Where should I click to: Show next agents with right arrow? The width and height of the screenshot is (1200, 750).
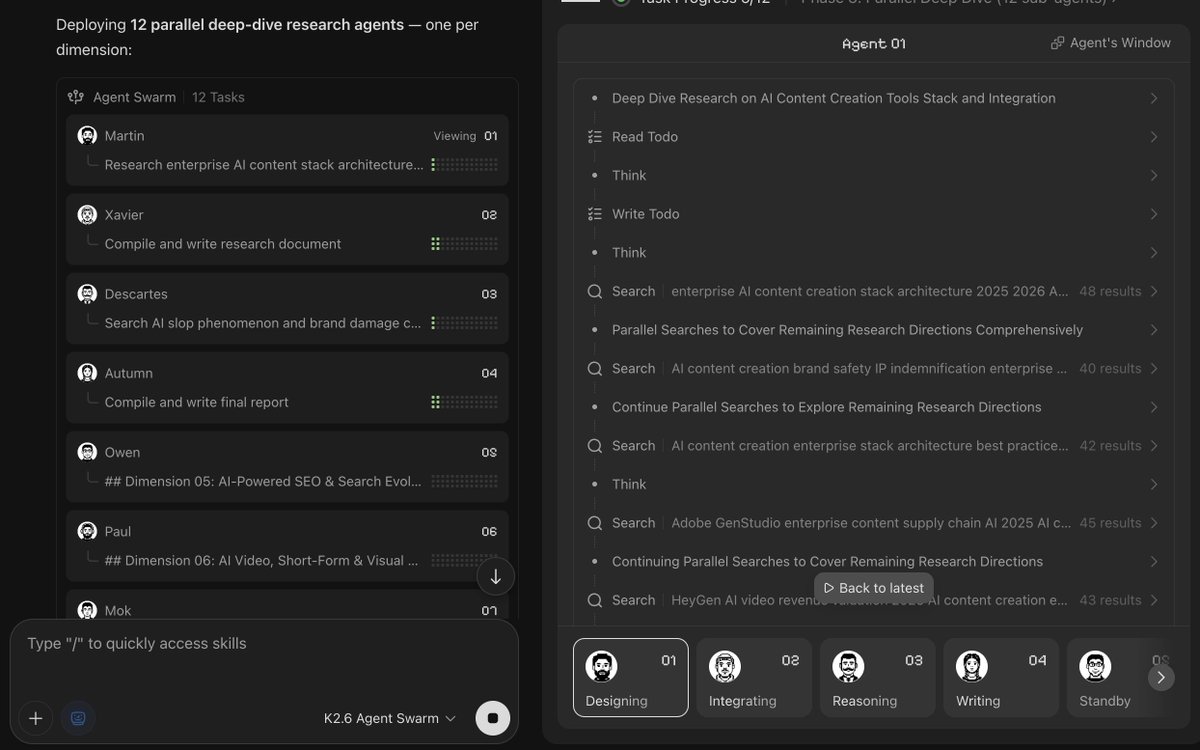[1160, 677]
